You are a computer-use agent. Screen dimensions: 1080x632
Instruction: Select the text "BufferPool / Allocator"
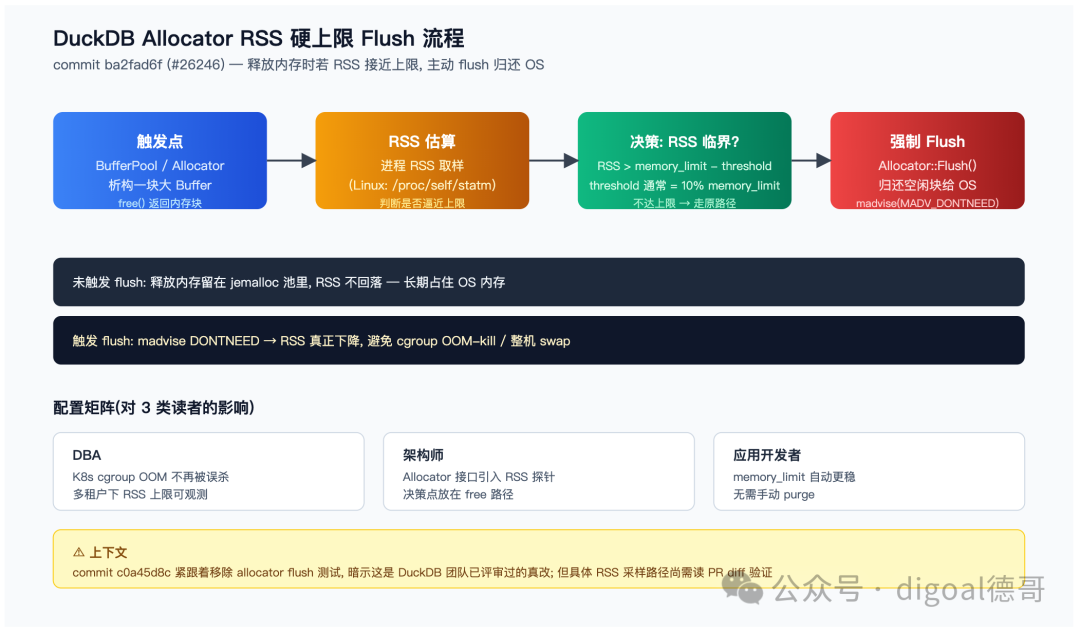[160, 166]
